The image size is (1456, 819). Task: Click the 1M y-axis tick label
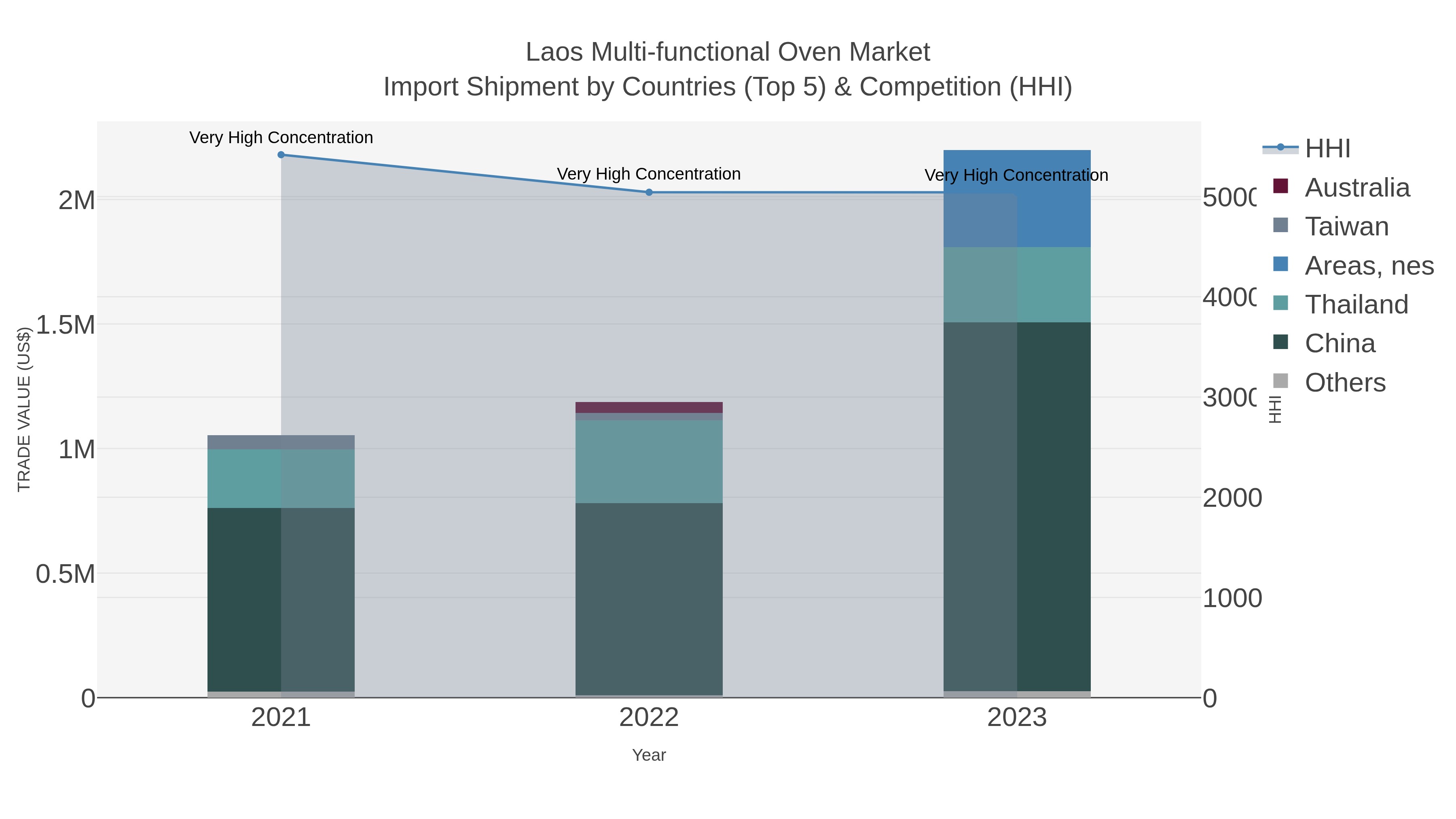[77, 450]
